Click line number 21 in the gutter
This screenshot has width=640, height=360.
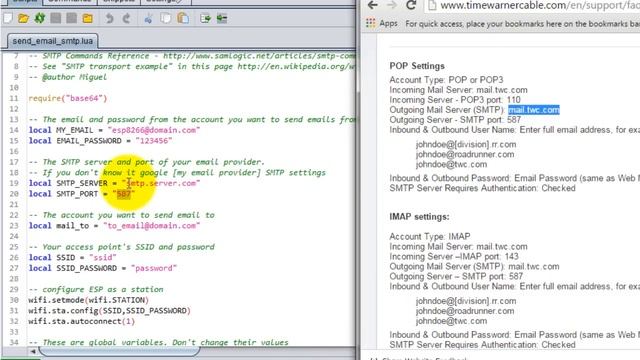click(x=14, y=204)
